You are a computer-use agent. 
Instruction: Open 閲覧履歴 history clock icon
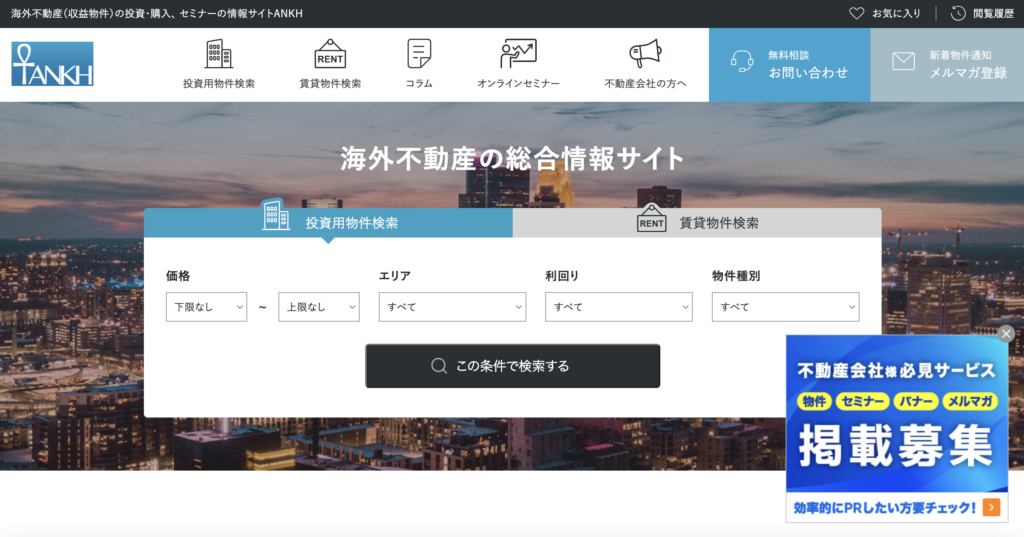click(958, 14)
